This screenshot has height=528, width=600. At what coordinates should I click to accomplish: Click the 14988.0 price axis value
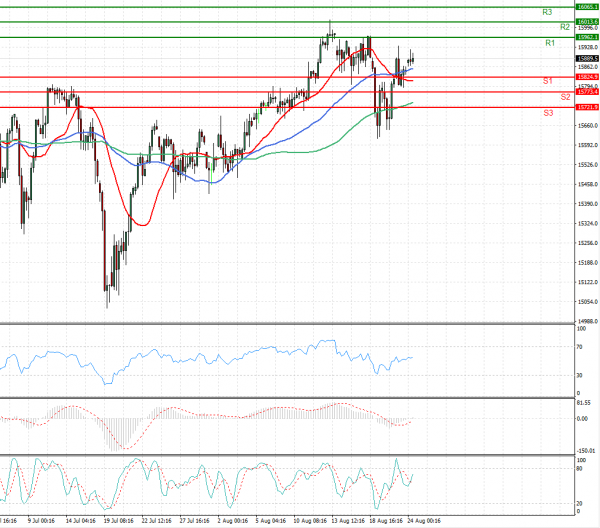click(588, 321)
